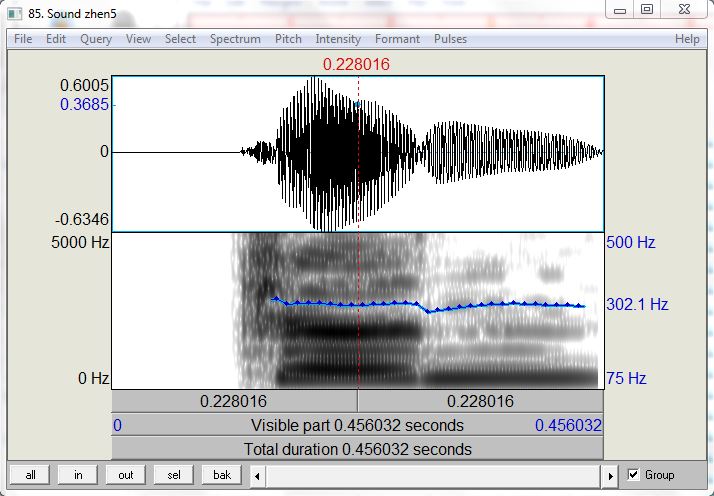Image resolution: width=714 pixels, height=496 pixels.
Task: Open the Help menu
Action: tap(687, 39)
